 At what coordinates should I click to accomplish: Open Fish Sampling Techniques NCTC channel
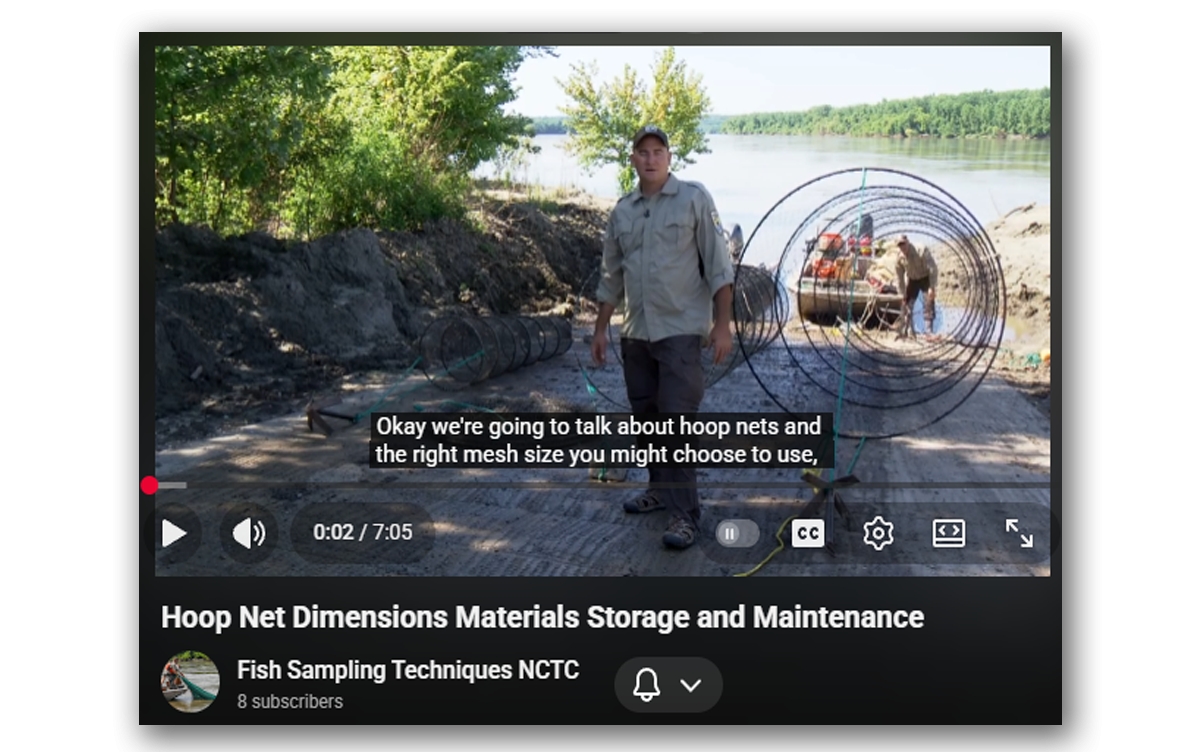pyautogui.click(x=408, y=670)
